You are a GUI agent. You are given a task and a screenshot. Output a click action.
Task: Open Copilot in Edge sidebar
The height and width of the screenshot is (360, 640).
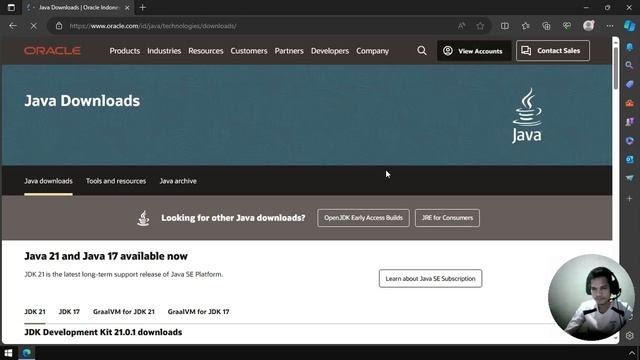pos(629,26)
